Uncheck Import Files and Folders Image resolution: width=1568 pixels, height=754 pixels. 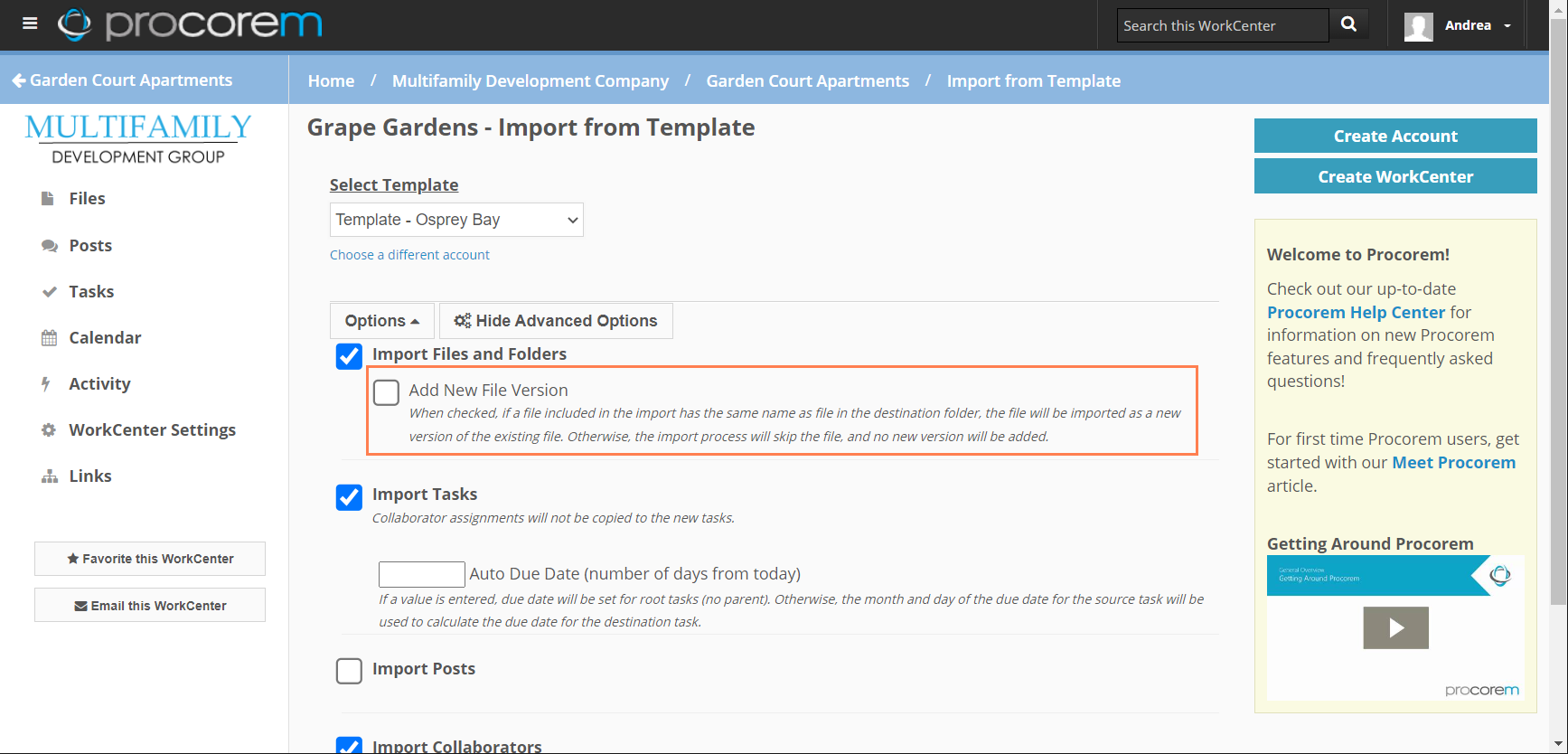349,356
